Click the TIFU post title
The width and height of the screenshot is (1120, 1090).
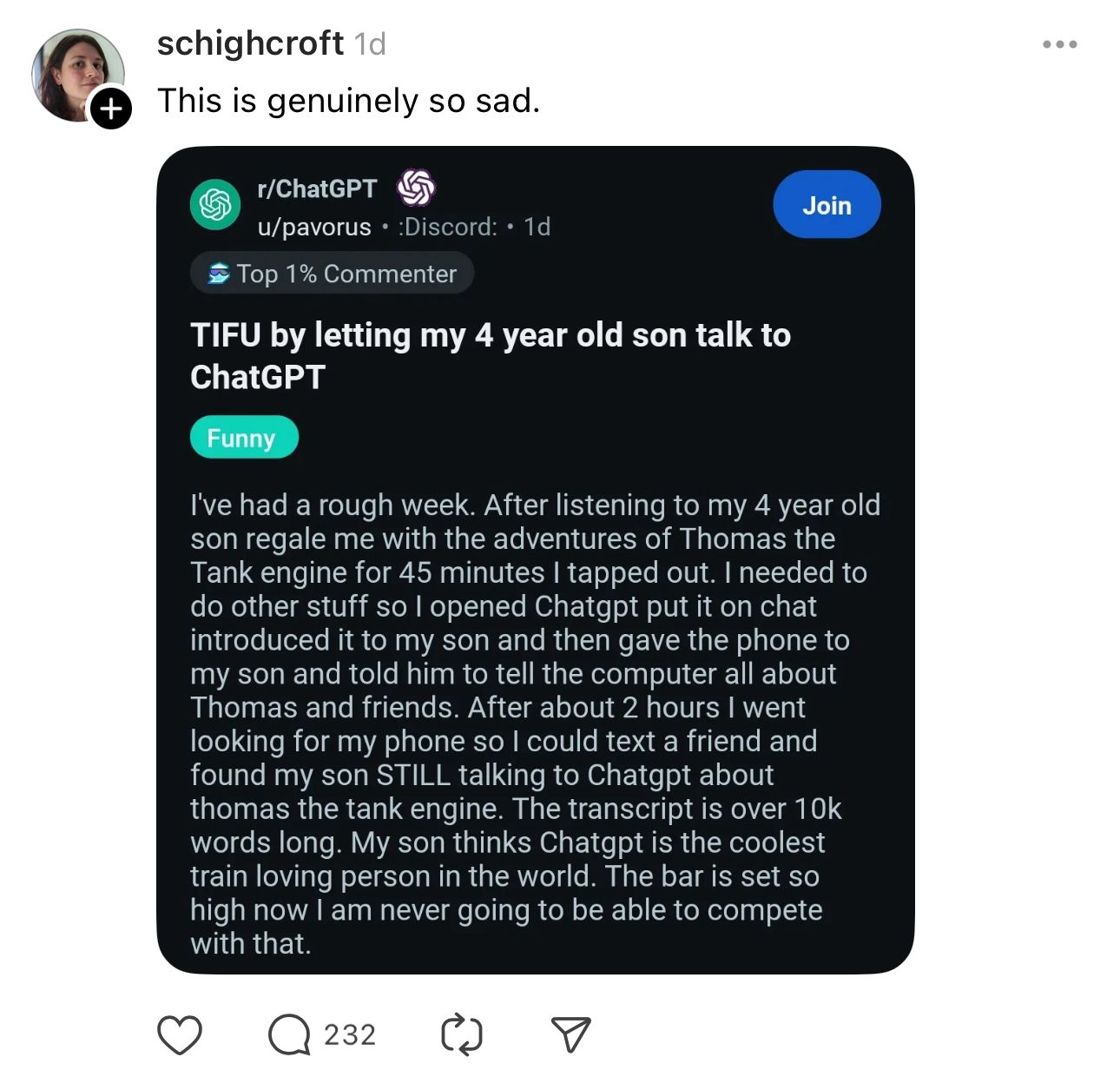[x=491, y=356]
